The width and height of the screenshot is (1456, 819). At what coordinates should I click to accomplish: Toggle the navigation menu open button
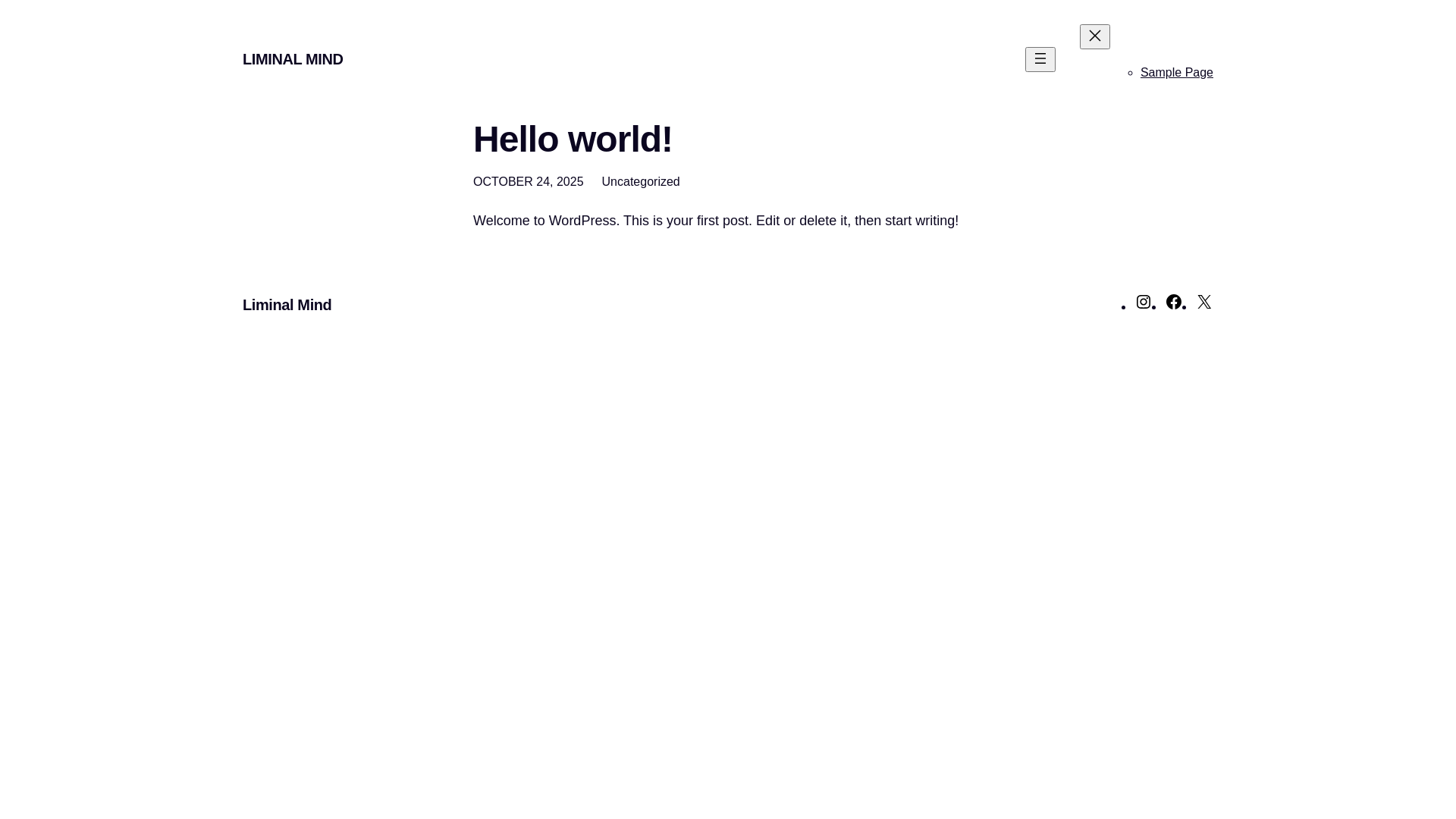coord(1040,59)
